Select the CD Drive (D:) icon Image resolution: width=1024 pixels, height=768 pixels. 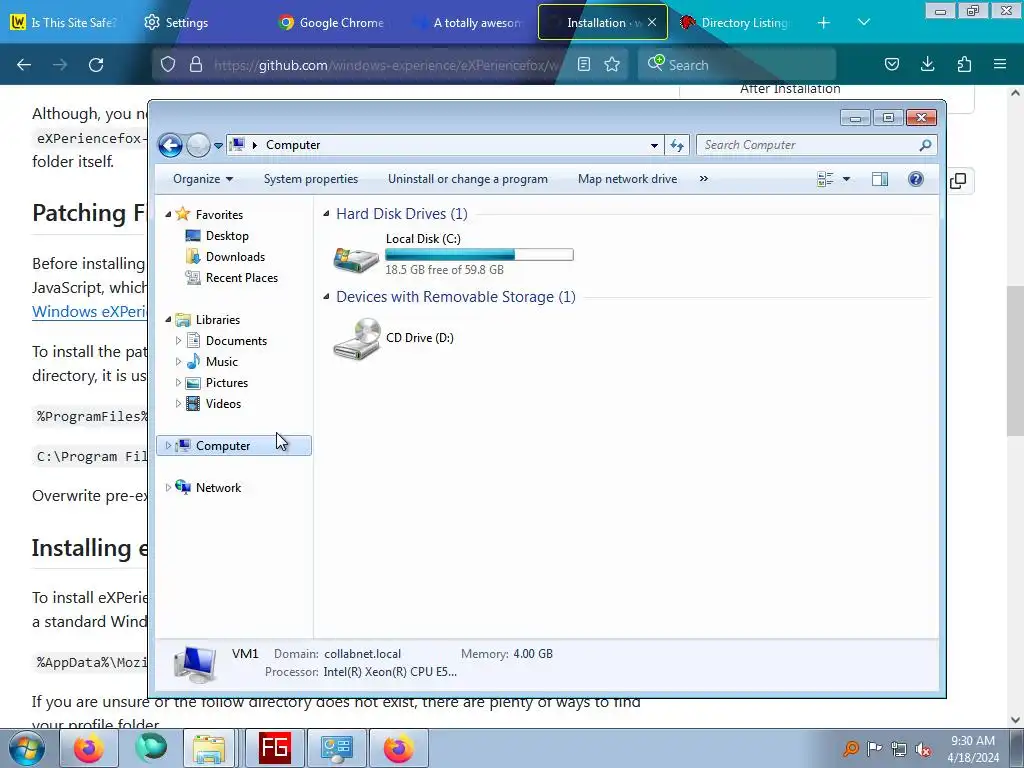click(x=356, y=338)
